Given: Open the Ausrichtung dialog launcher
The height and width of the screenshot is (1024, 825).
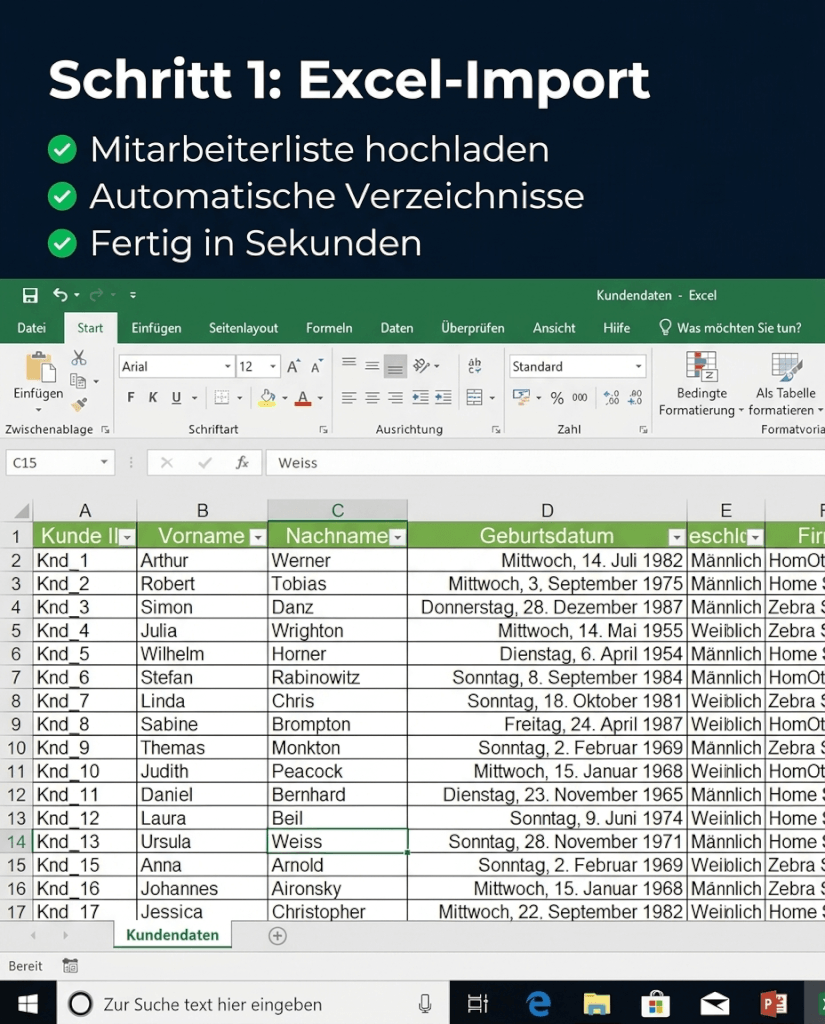Looking at the screenshot, I should click(496, 430).
